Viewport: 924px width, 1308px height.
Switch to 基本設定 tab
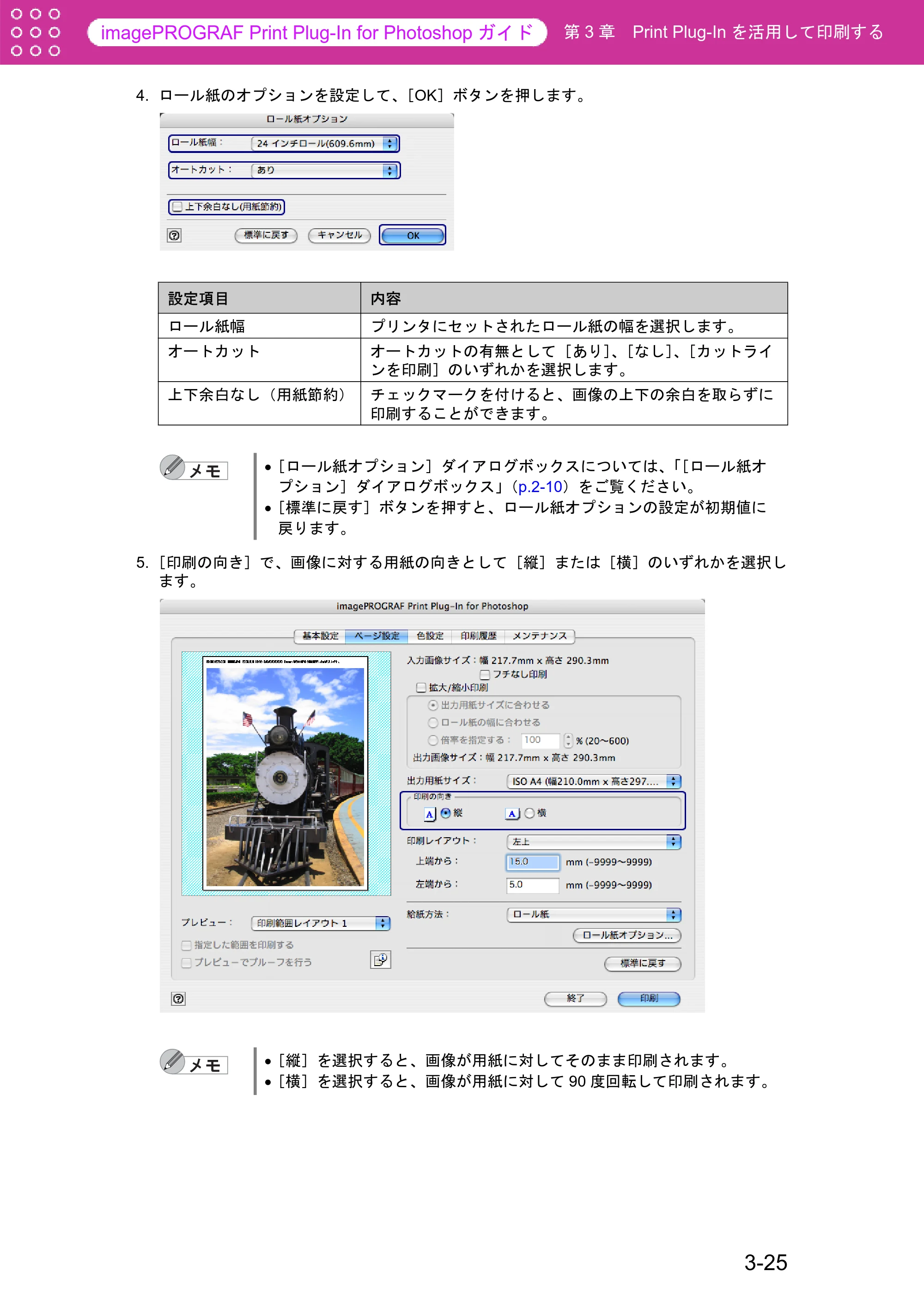[x=320, y=636]
